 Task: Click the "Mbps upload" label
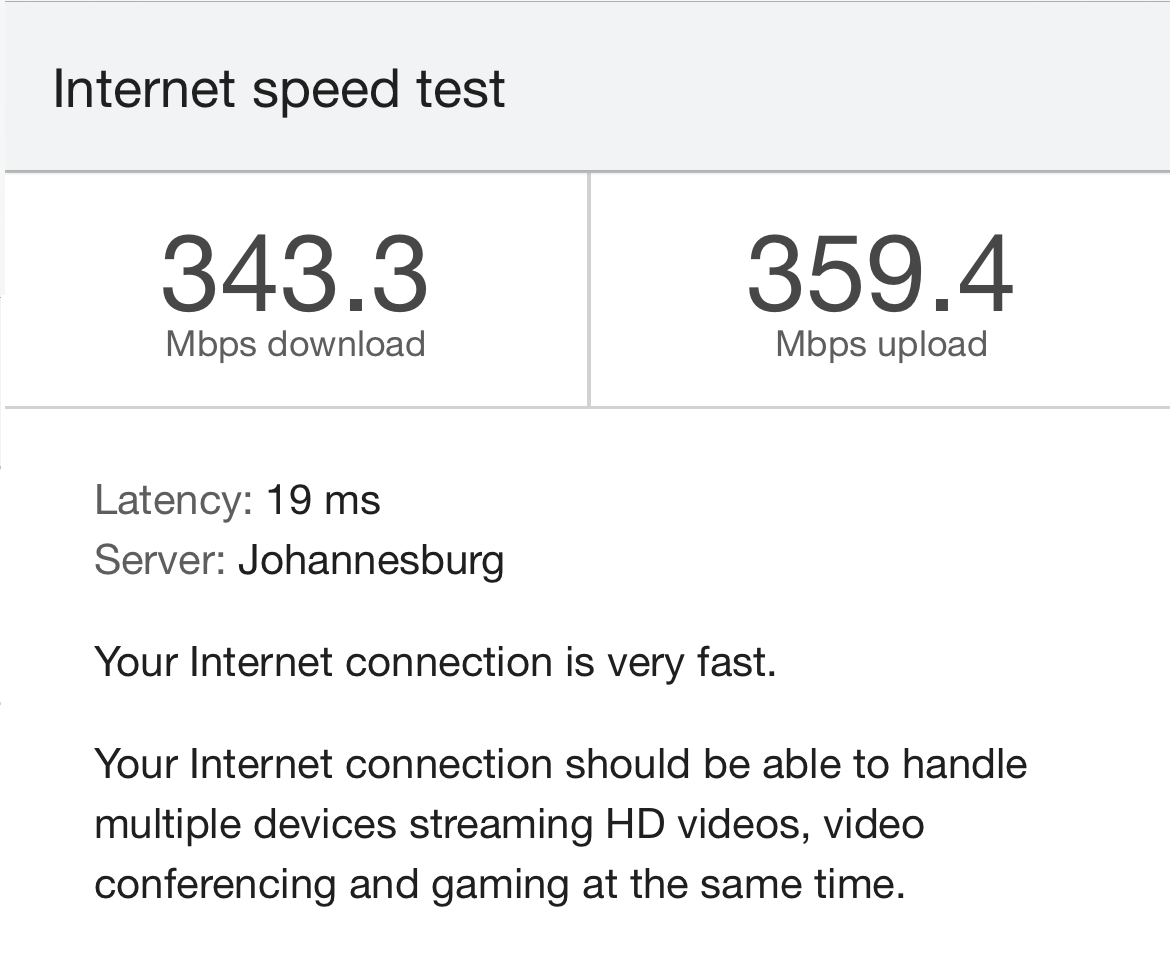click(x=881, y=344)
